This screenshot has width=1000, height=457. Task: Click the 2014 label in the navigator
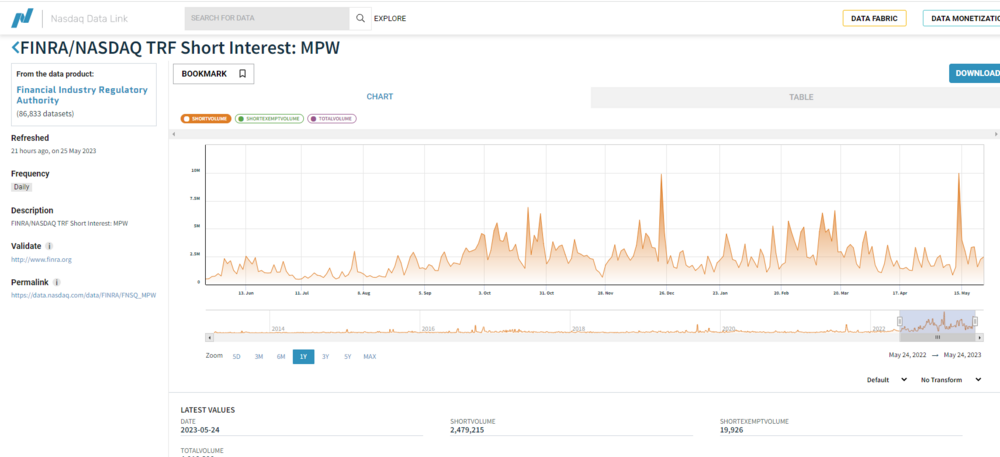(278, 329)
